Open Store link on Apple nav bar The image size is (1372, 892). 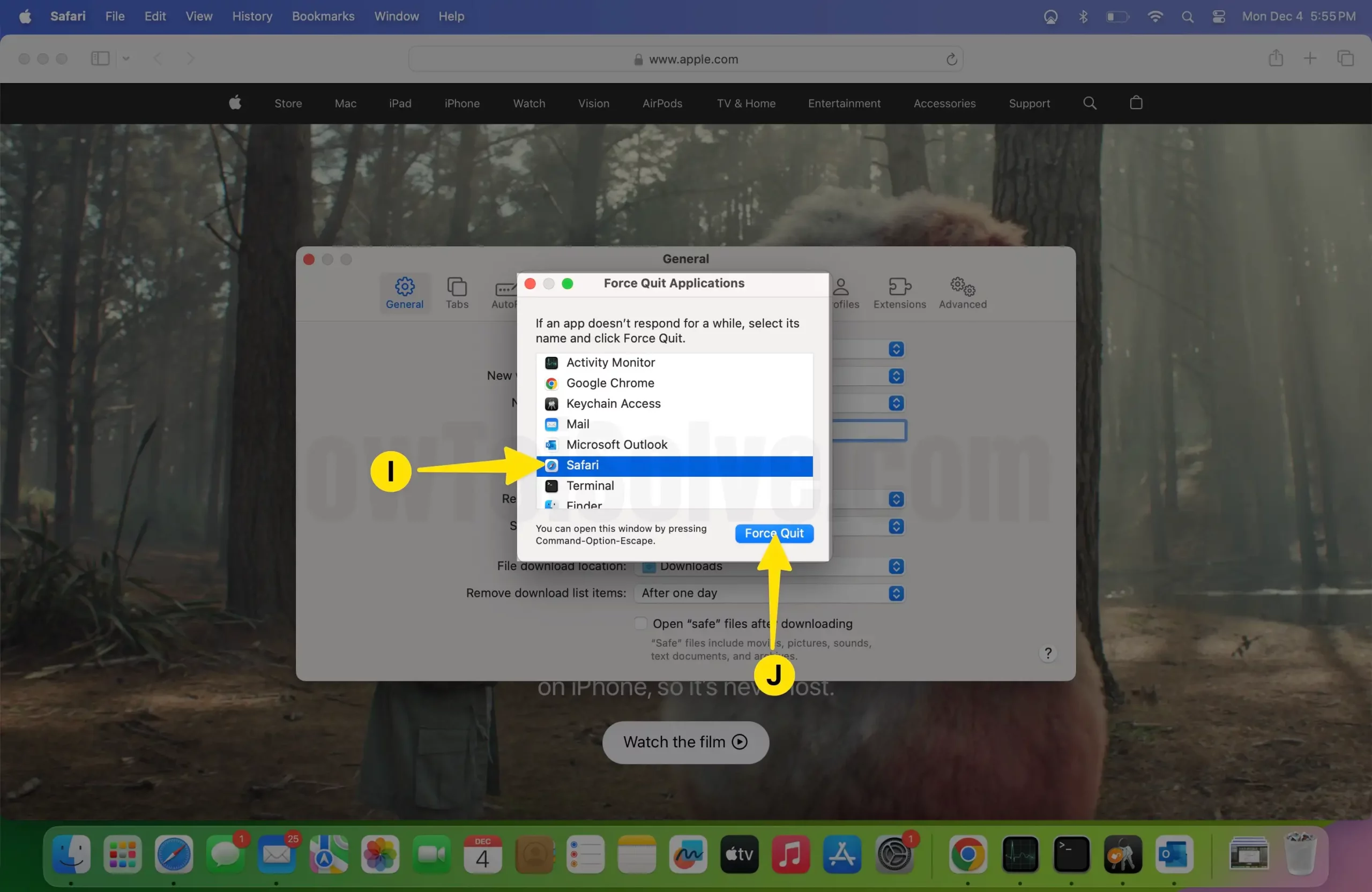click(288, 103)
